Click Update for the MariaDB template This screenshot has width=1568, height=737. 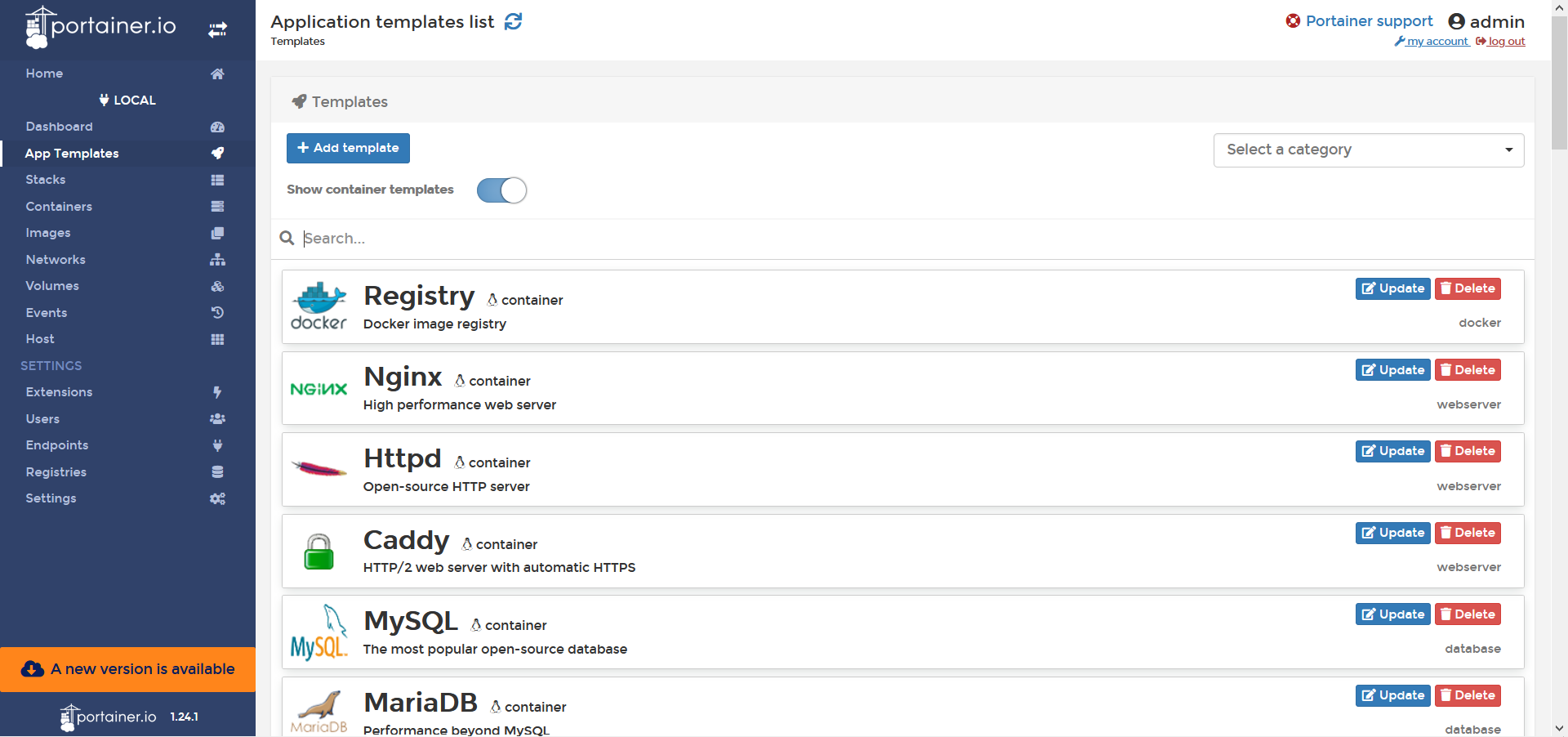(x=1392, y=695)
